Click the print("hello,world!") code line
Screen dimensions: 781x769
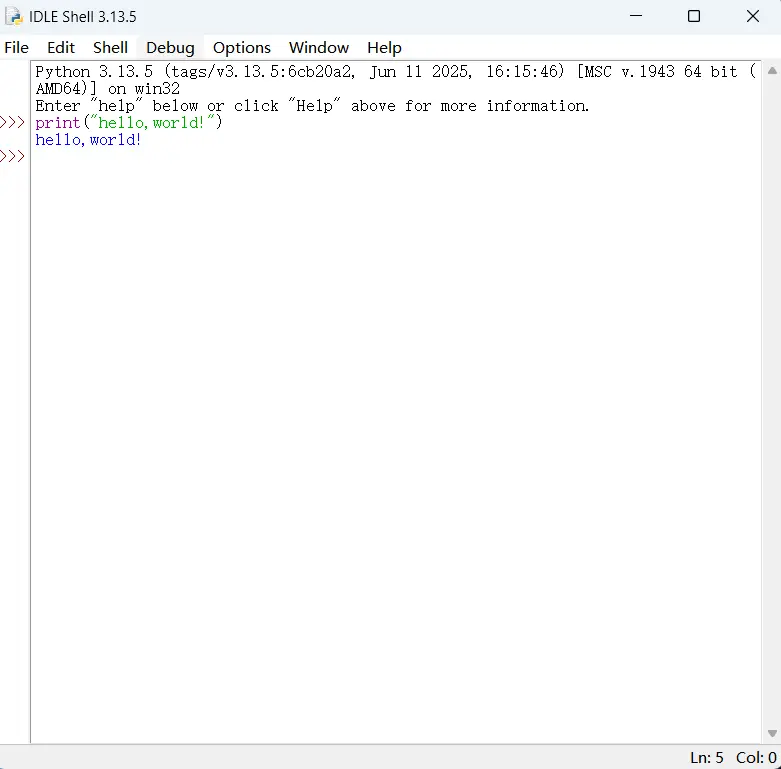point(129,123)
